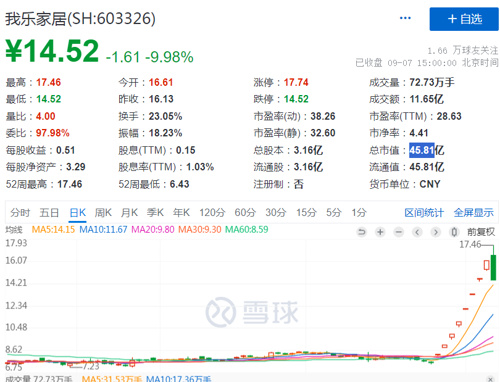The image size is (500, 382).
Task: Switch to the 分时 chart tab
Action: 20,212
